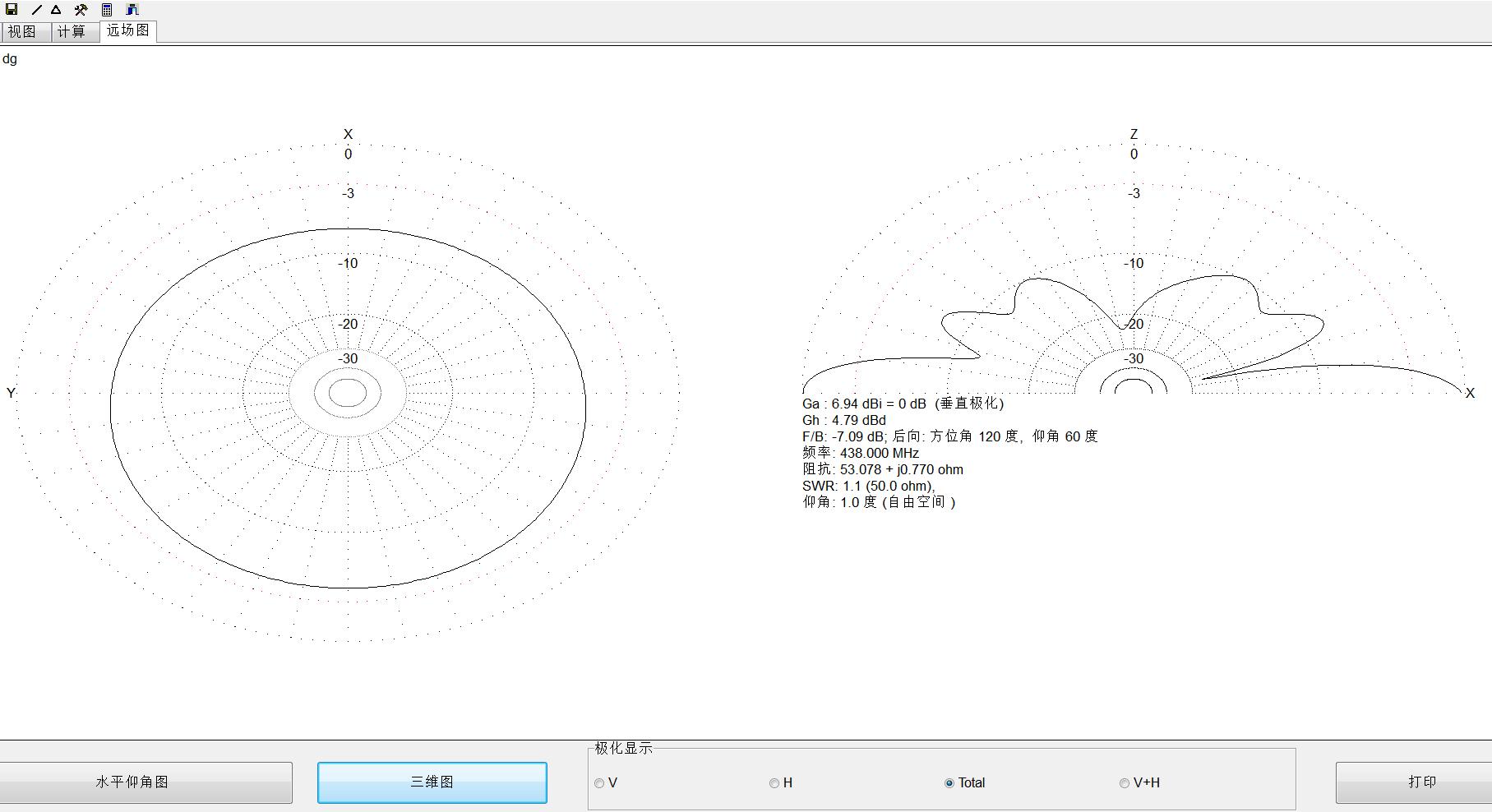Open the 三维图 3D view button
This screenshot has height=812, width=1492.
coord(432,782)
